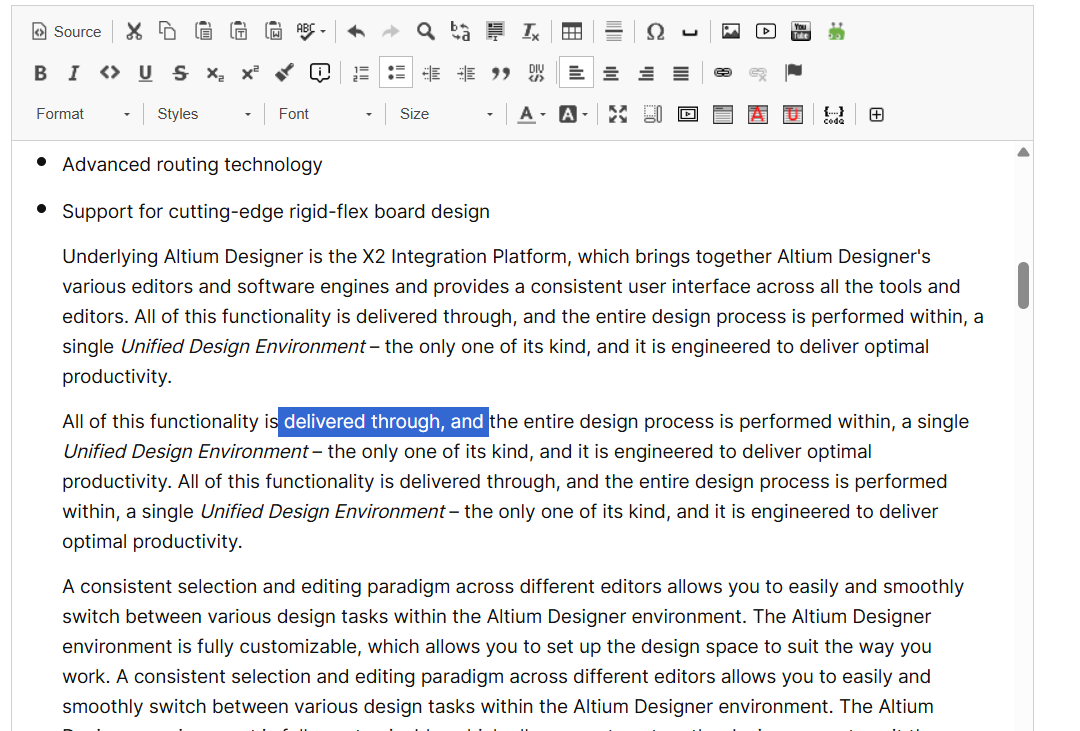The height and width of the screenshot is (731, 1080).
Task: Cut the selected text
Action: tap(134, 32)
